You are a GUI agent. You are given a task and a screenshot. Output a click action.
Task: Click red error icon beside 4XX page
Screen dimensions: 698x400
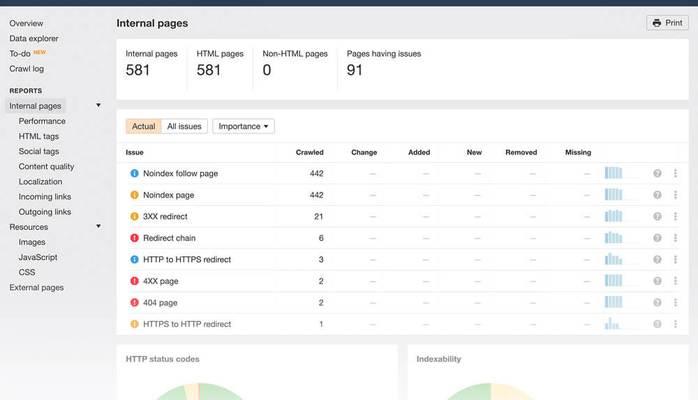[x=134, y=281]
